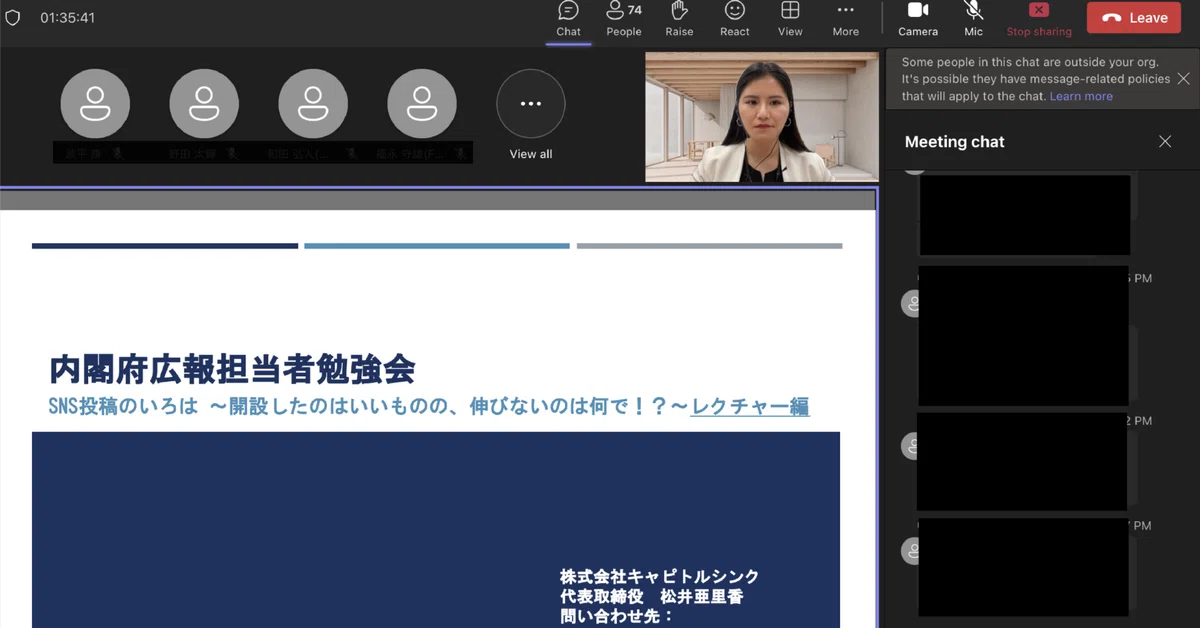
Task: Select the fourth participant avatar
Action: point(422,103)
